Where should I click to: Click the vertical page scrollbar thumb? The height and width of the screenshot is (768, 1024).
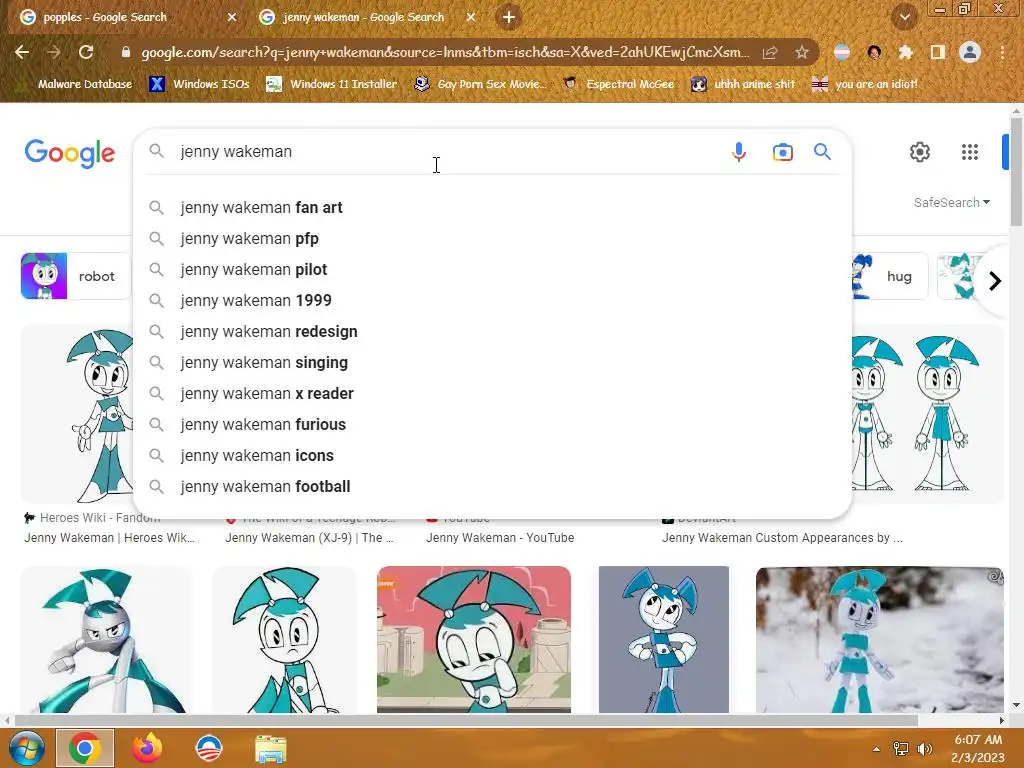(x=1016, y=172)
